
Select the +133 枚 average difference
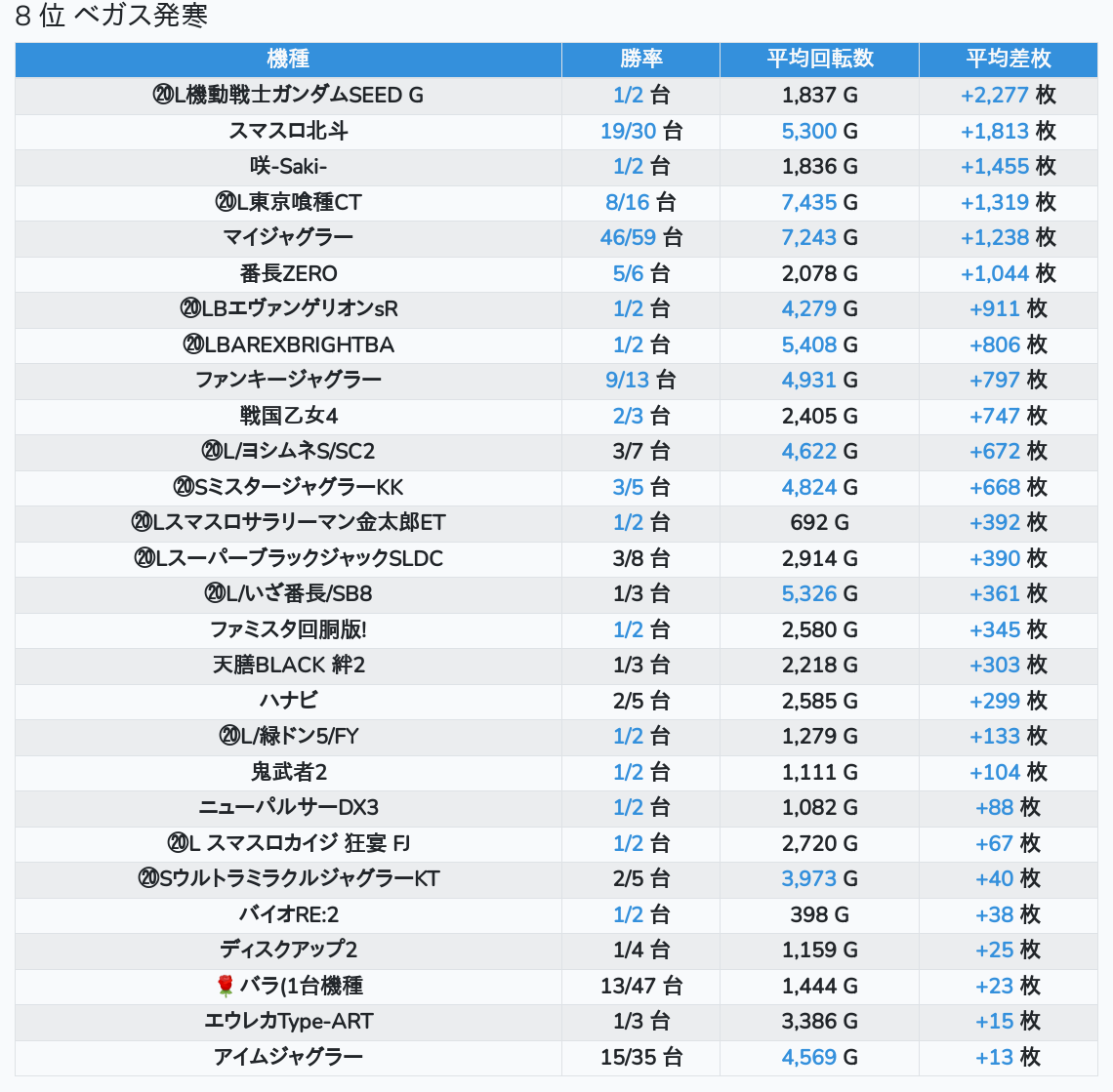(x=1008, y=737)
